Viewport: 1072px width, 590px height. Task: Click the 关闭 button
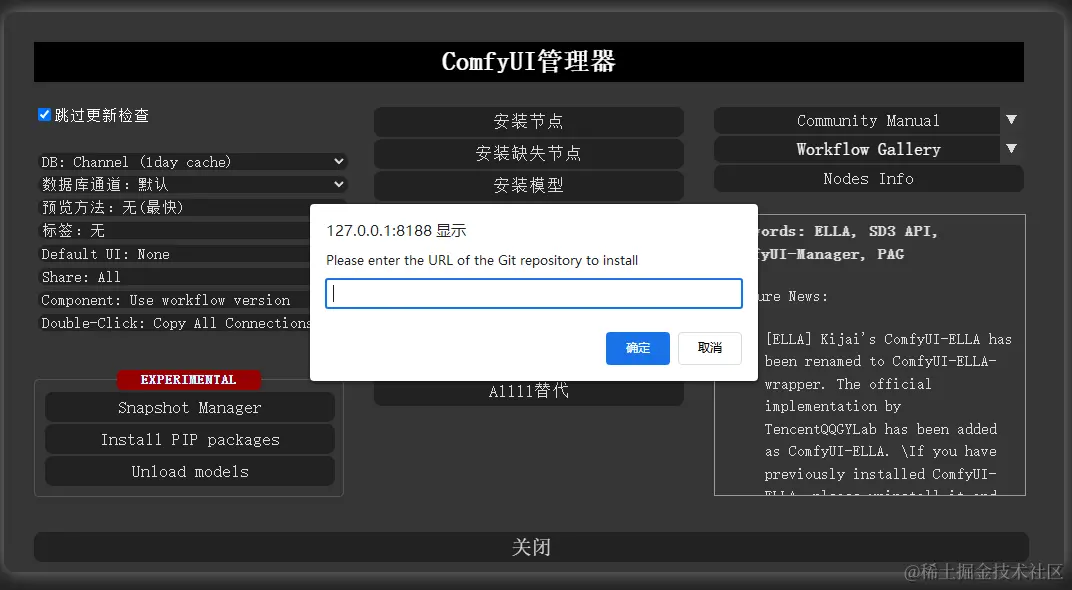click(x=531, y=547)
